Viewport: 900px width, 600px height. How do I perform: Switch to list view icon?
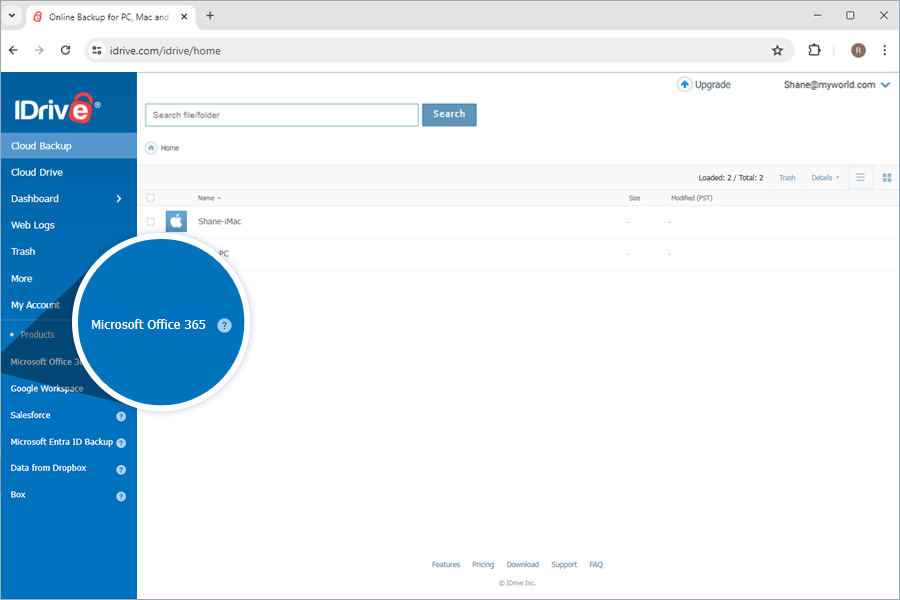(x=860, y=177)
